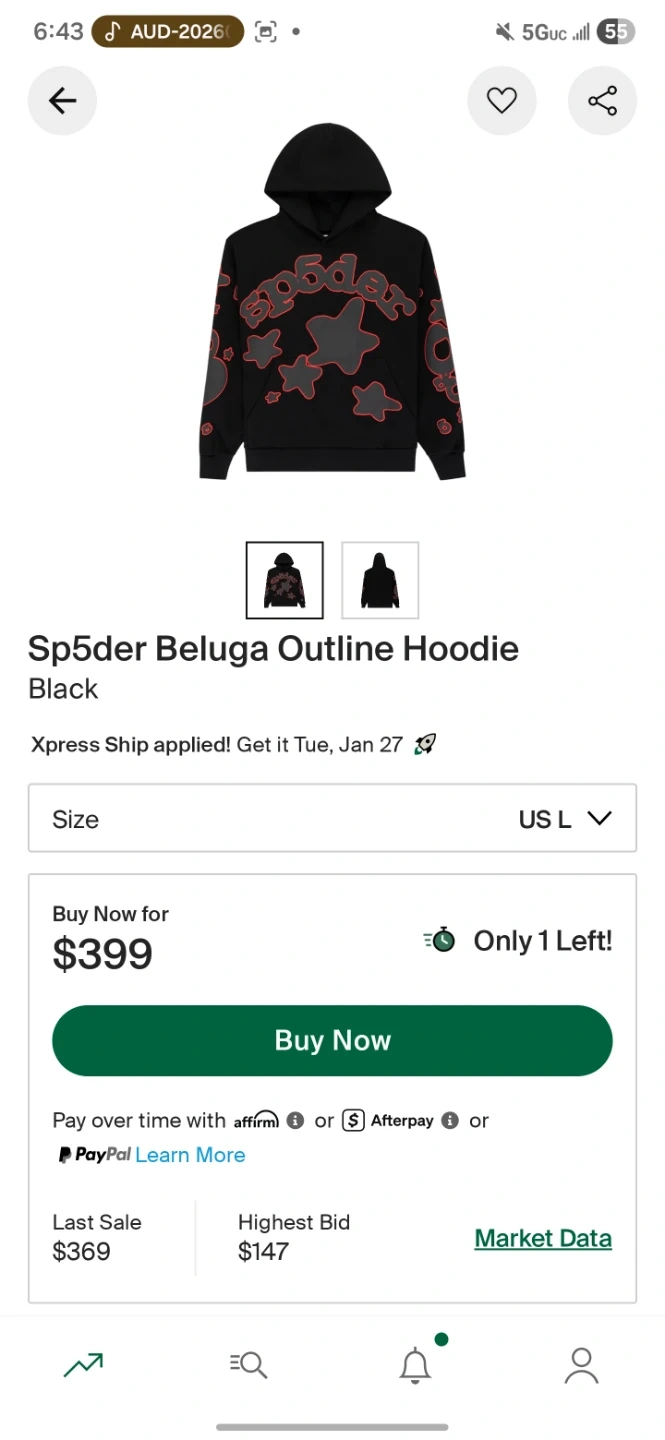Click the Affirm info icon
The width and height of the screenshot is (665, 1440).
pyautogui.click(x=295, y=1120)
